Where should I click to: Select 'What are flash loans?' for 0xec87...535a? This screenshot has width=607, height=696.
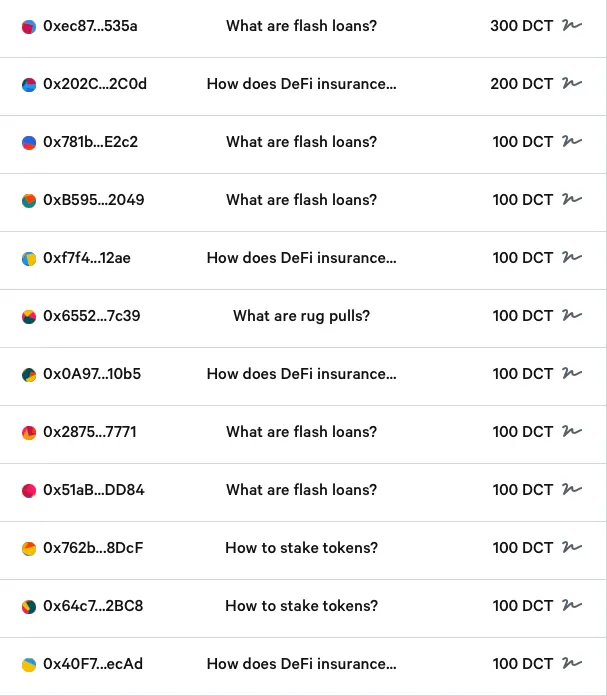click(x=301, y=26)
